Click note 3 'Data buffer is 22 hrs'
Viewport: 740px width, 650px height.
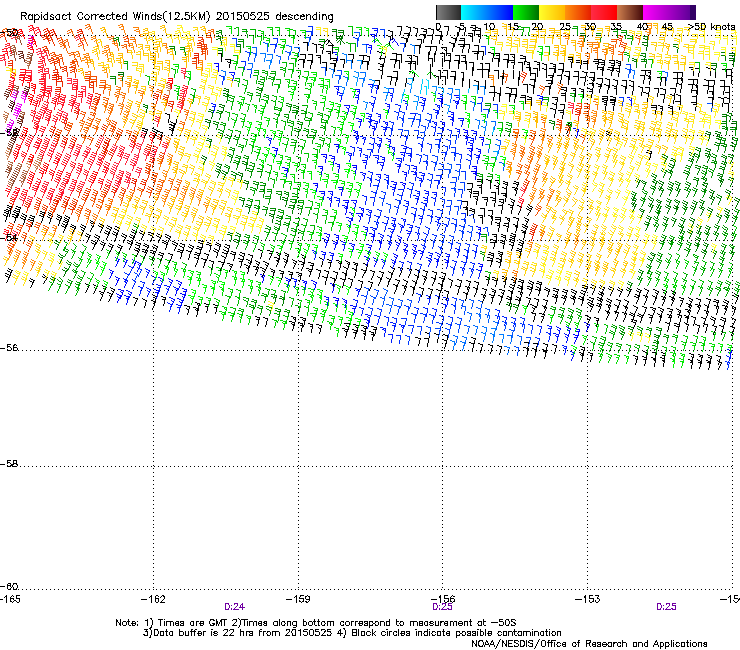(238, 633)
